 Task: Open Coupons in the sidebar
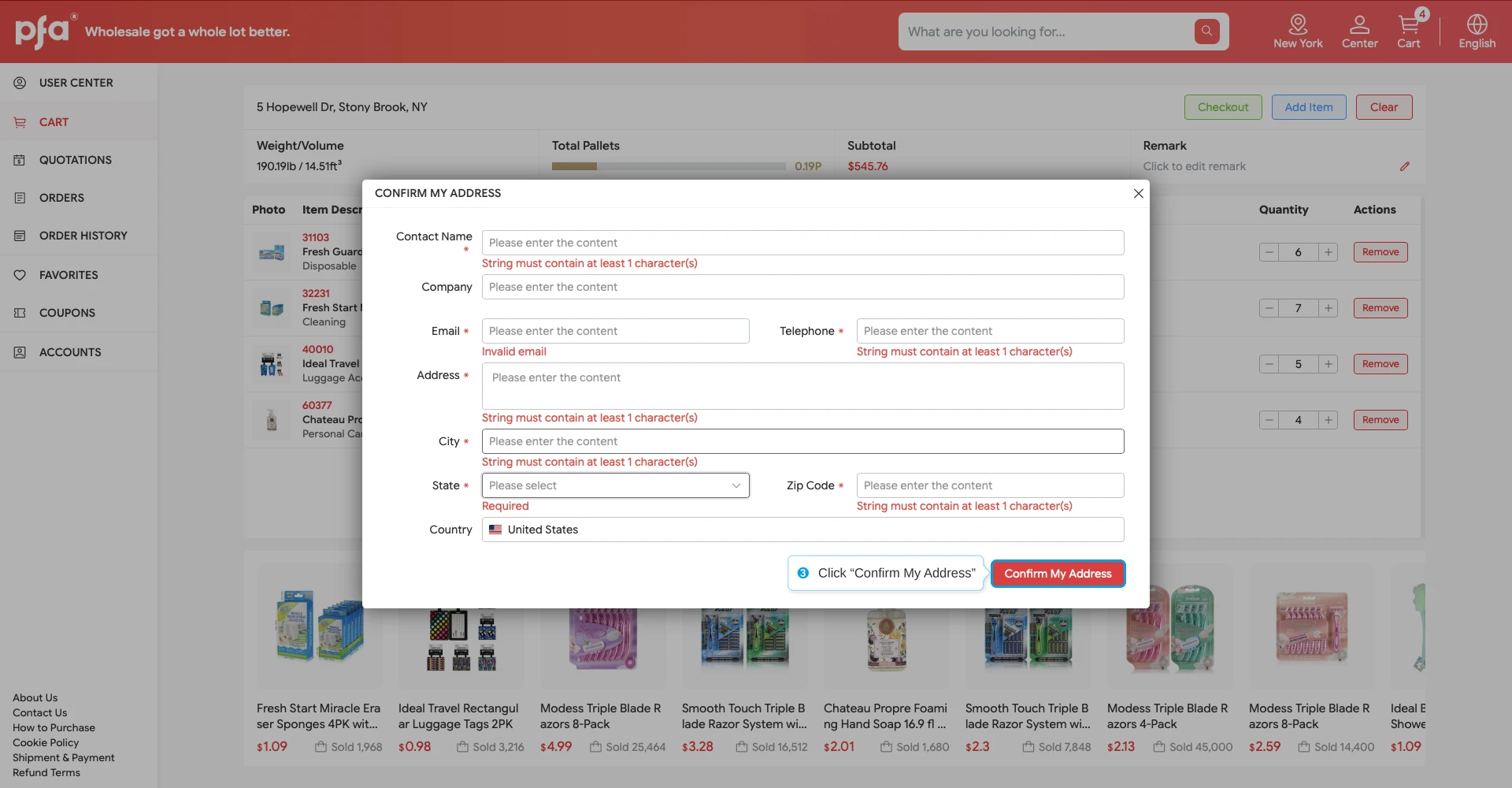pos(79,313)
